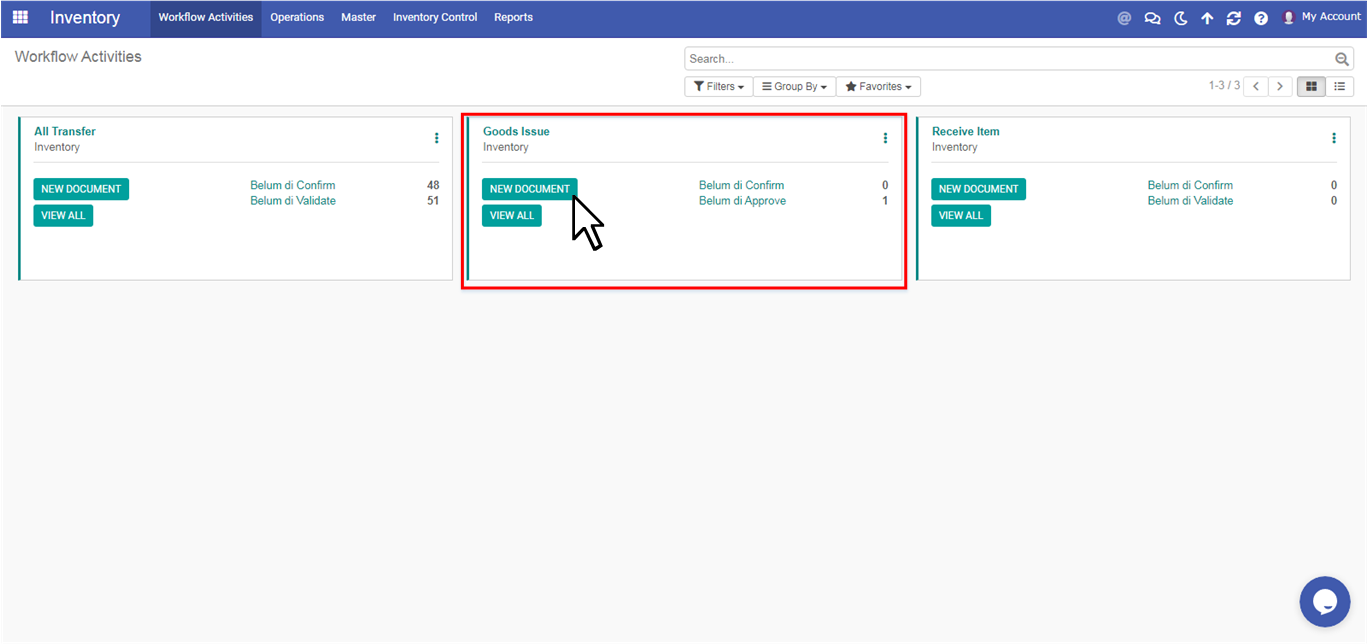Click NEW DOCUMENT in the Goods Issue card
The image size is (1368, 644).
click(x=529, y=189)
